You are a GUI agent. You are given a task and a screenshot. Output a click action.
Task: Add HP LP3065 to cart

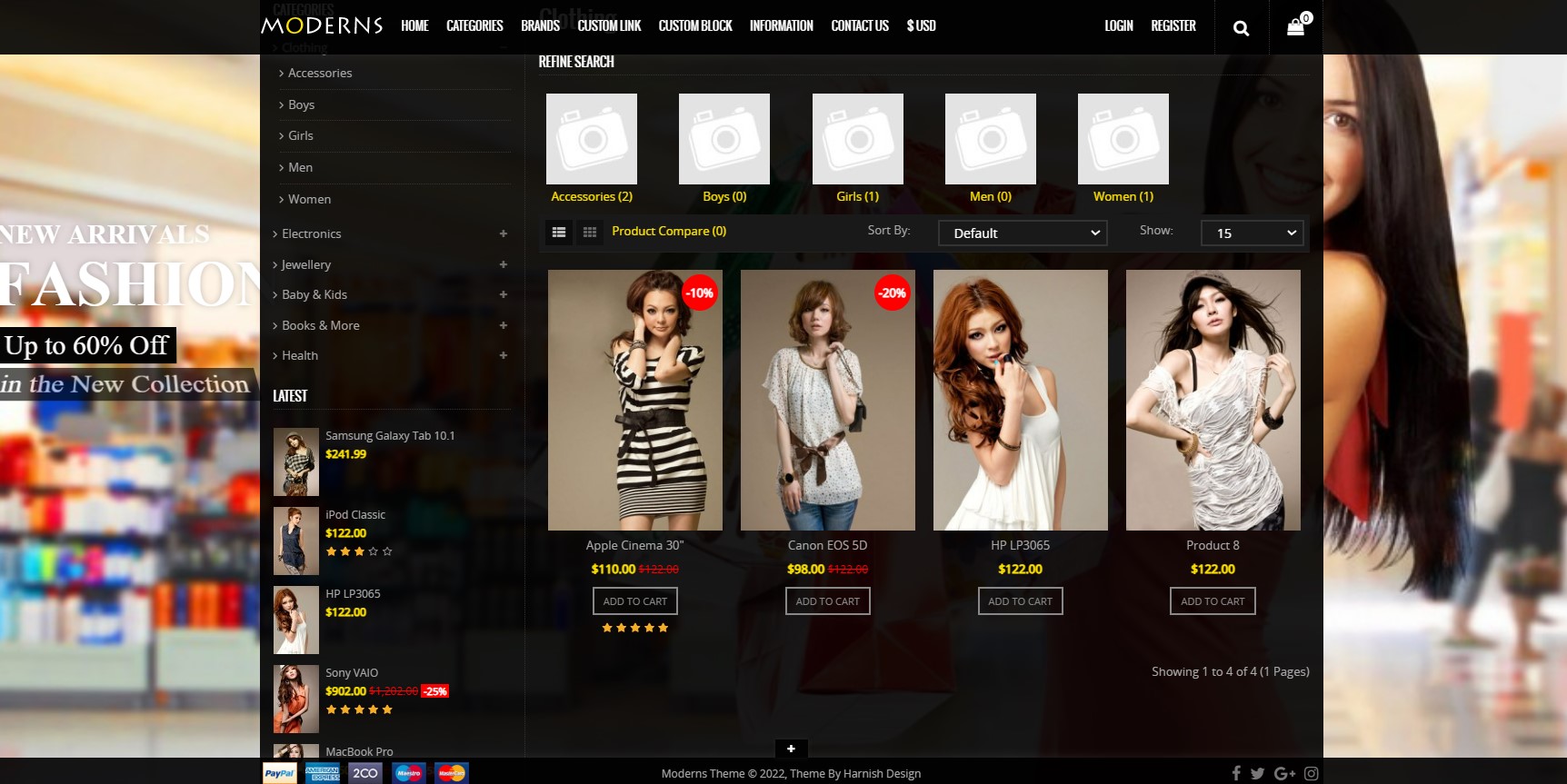pos(1021,601)
